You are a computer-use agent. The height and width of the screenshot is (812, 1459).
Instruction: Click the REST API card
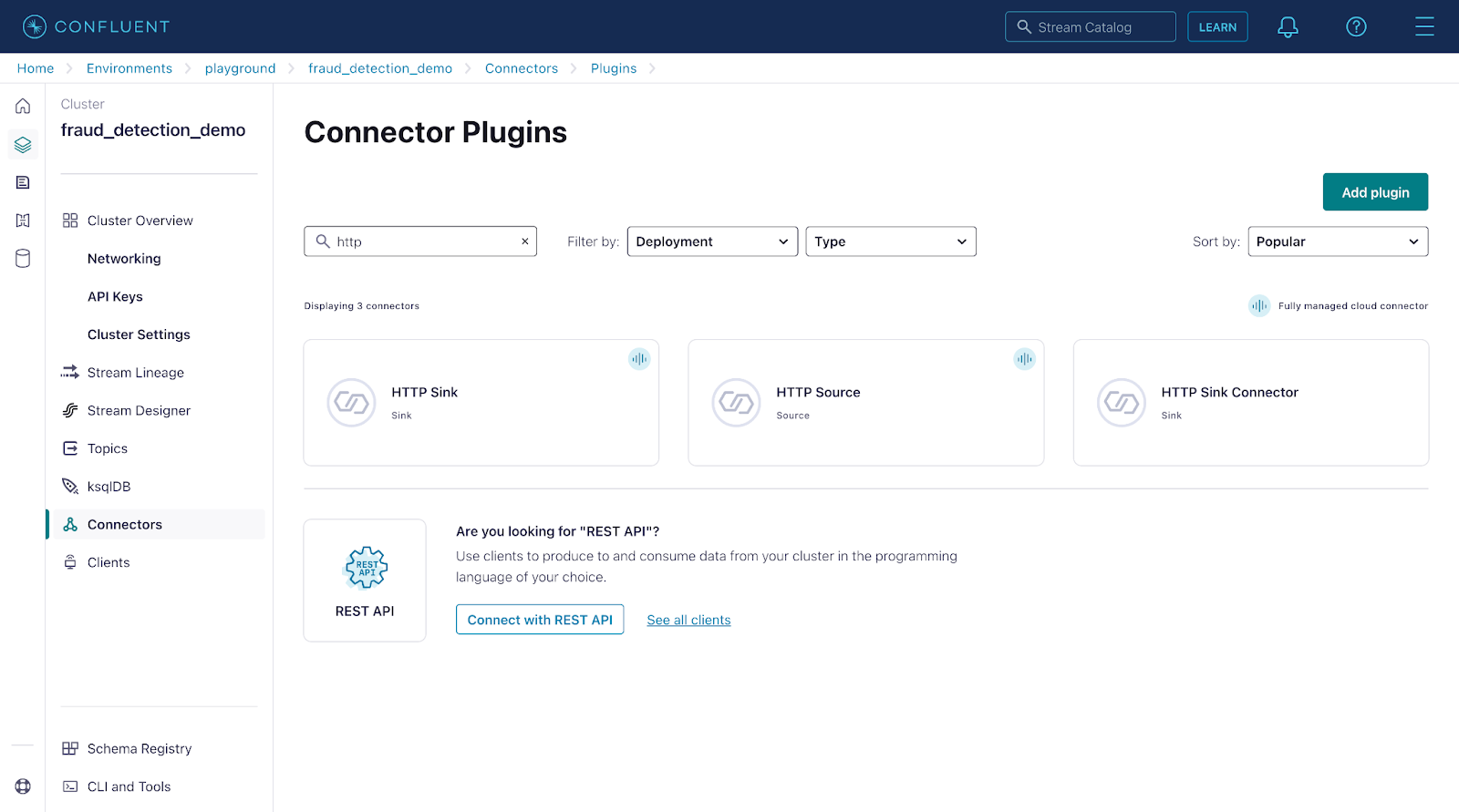click(365, 581)
